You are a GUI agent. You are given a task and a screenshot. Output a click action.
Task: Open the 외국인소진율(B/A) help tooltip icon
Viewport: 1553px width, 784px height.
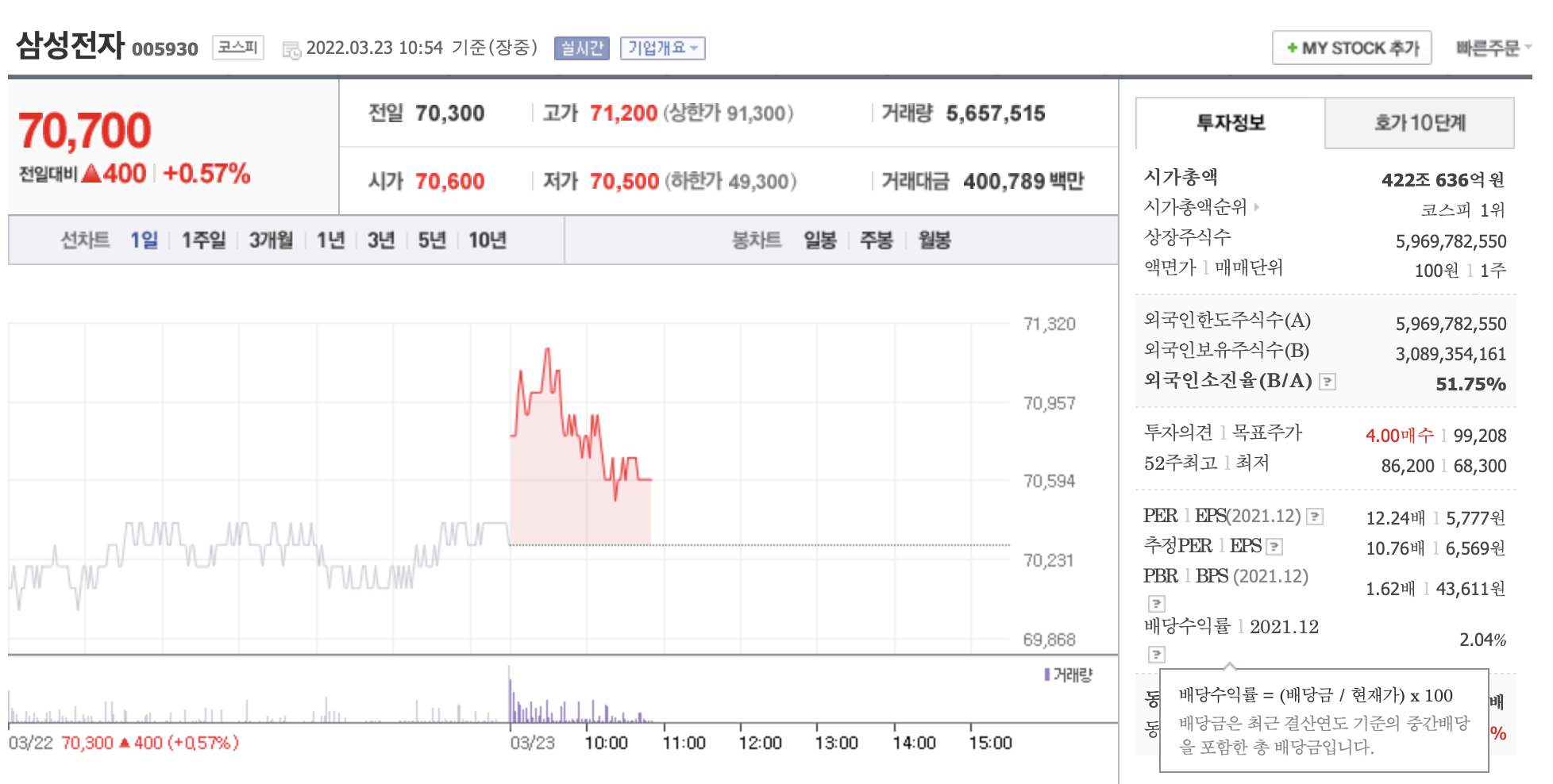pos(1328,383)
